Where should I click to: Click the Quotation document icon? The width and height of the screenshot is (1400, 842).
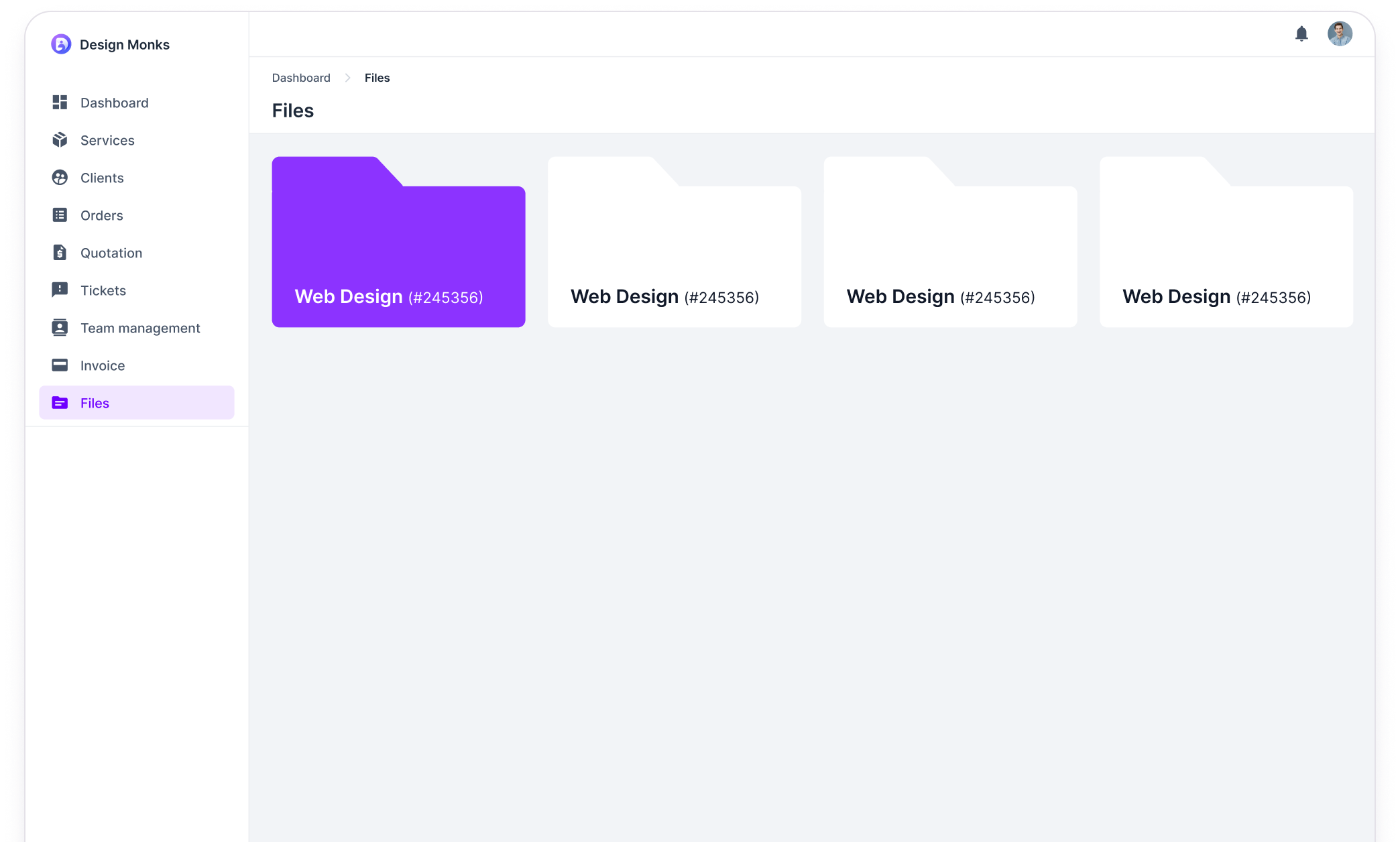point(60,252)
